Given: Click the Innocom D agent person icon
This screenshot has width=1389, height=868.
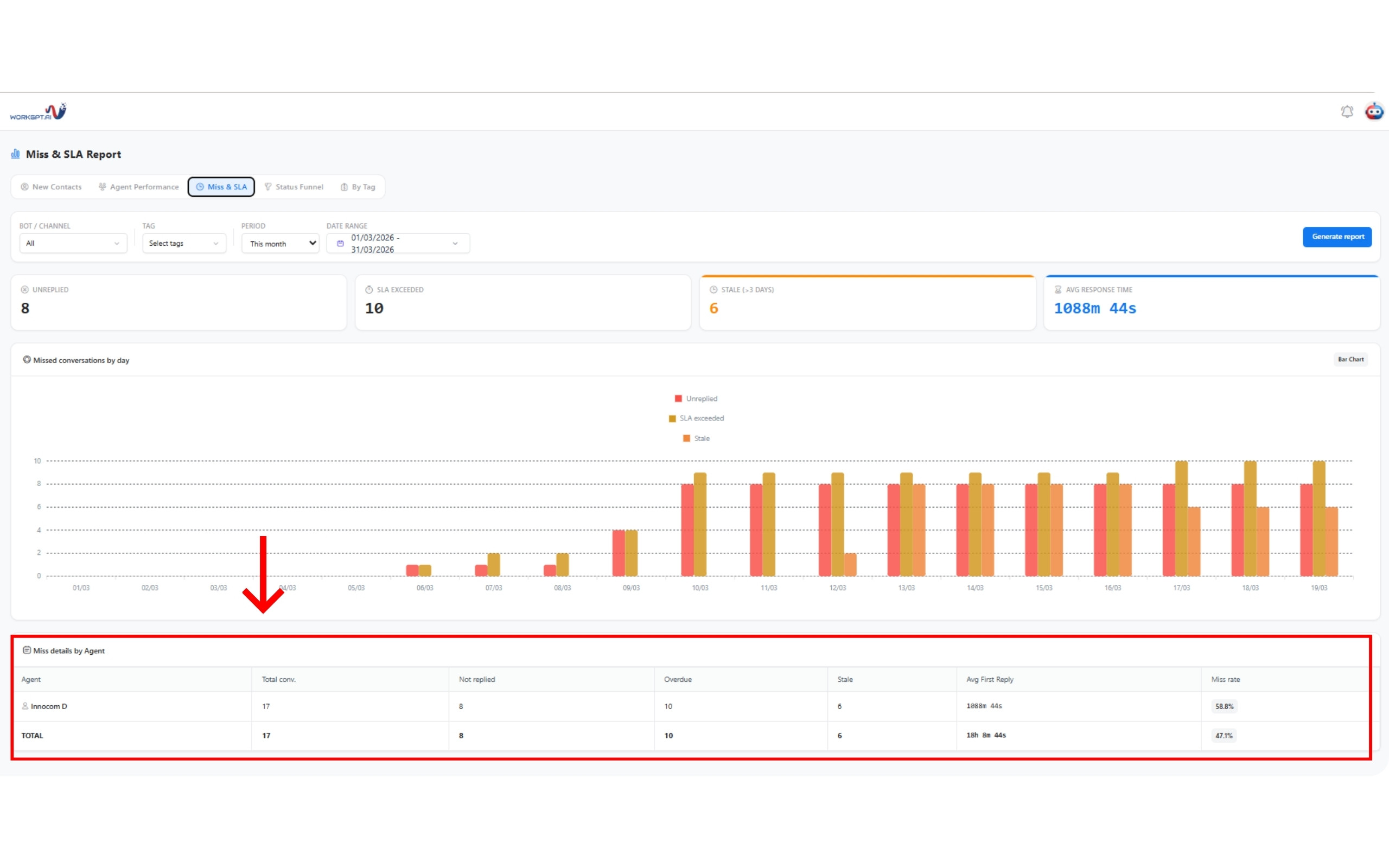Looking at the screenshot, I should 26,706.
